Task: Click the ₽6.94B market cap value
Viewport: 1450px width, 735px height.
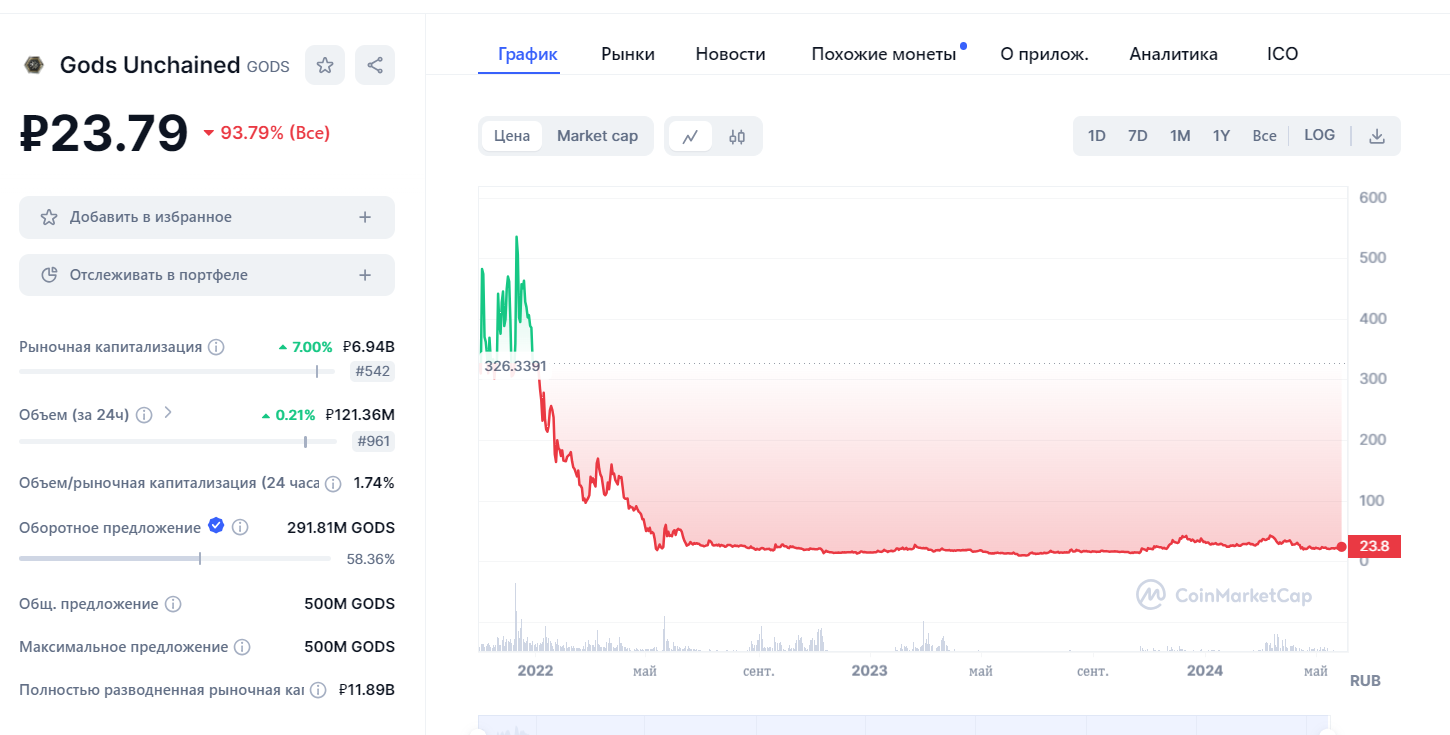Action: coord(368,347)
